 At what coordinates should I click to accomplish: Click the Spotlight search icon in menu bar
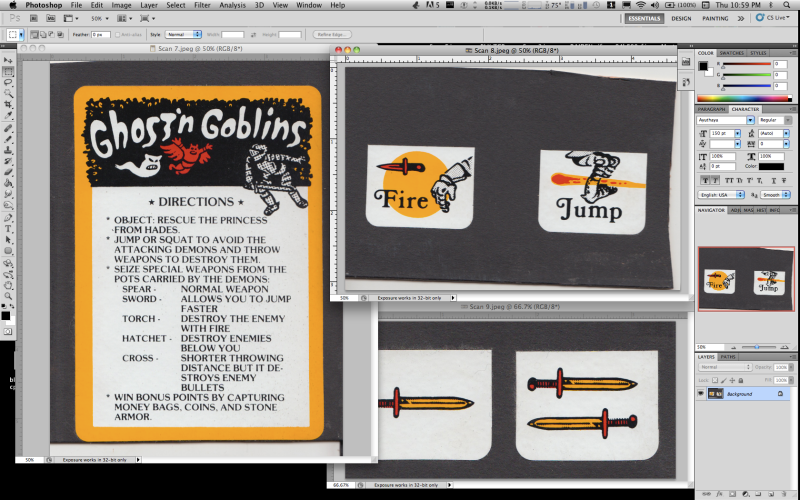787,5
